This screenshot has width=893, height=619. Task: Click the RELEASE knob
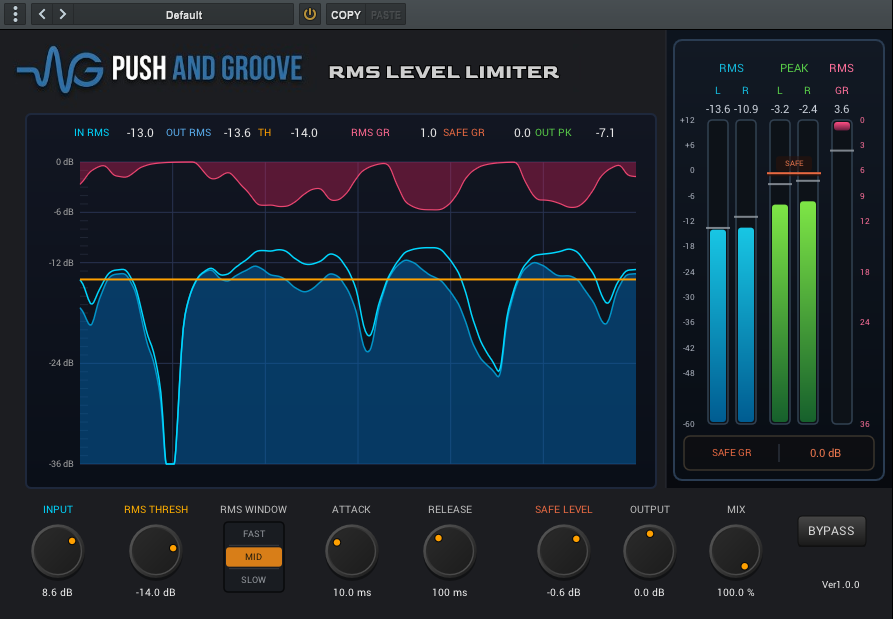pos(449,551)
